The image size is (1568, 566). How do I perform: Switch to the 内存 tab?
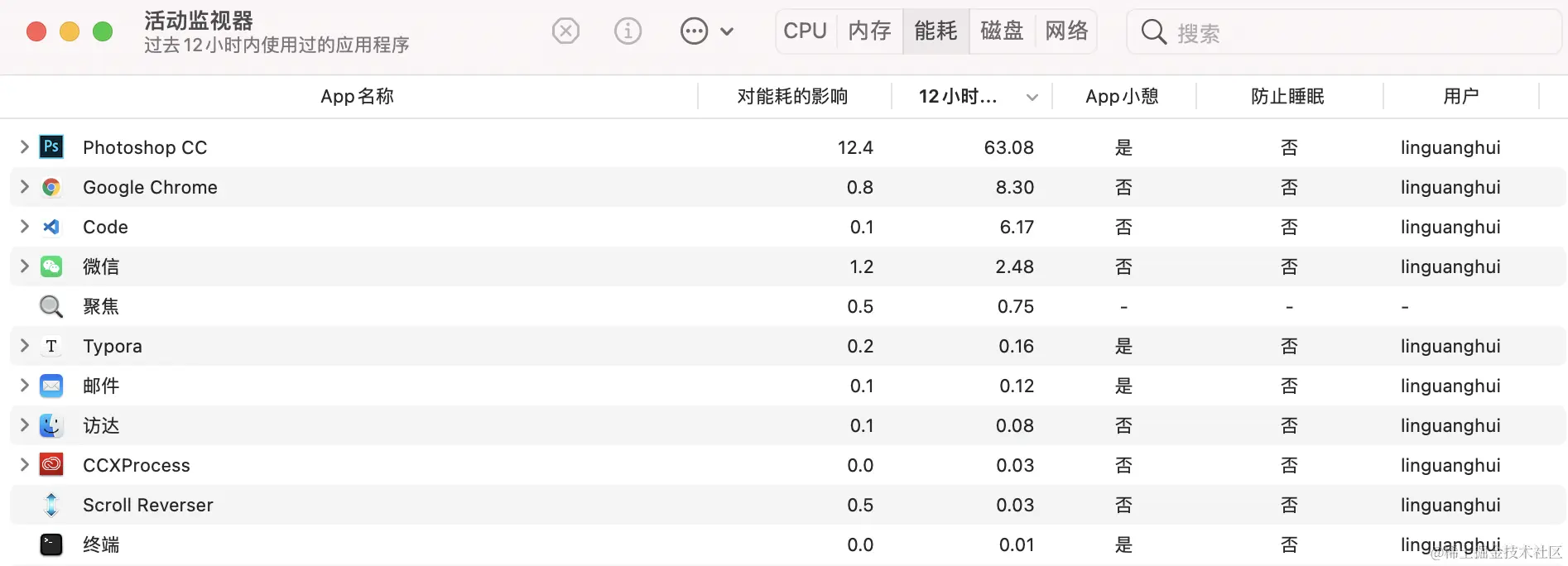[870, 31]
